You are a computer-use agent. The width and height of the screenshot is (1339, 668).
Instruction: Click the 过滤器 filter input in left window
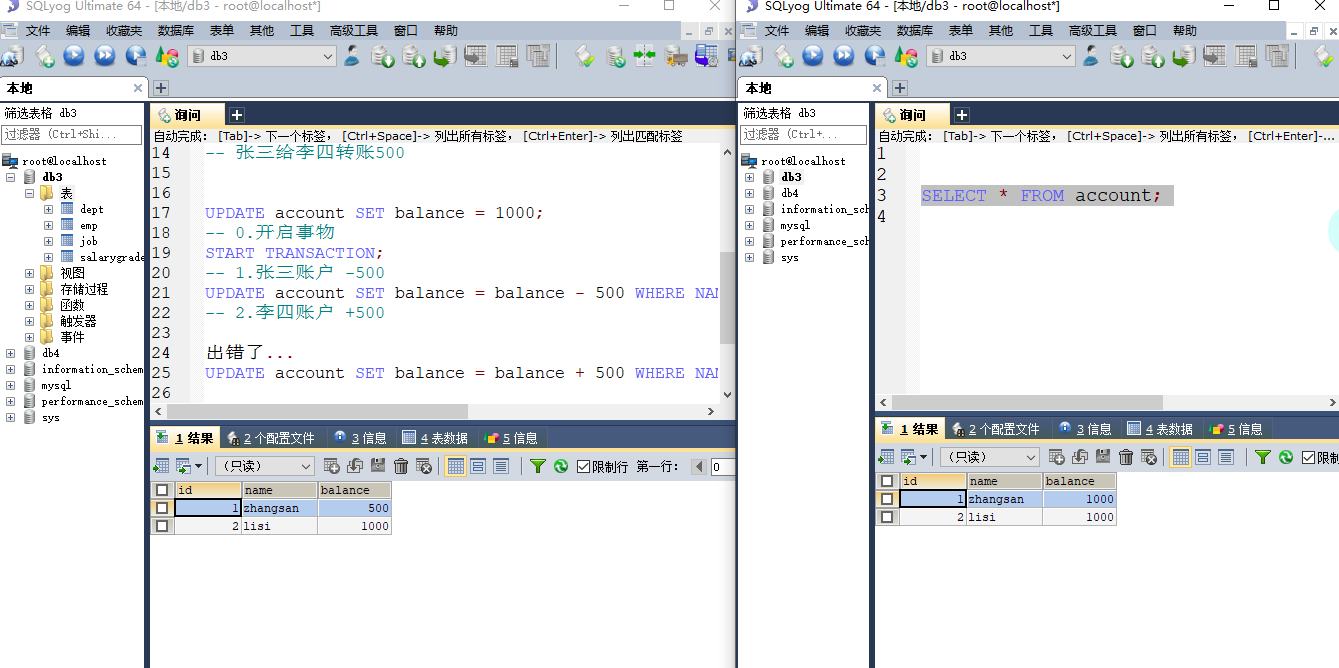(72, 134)
